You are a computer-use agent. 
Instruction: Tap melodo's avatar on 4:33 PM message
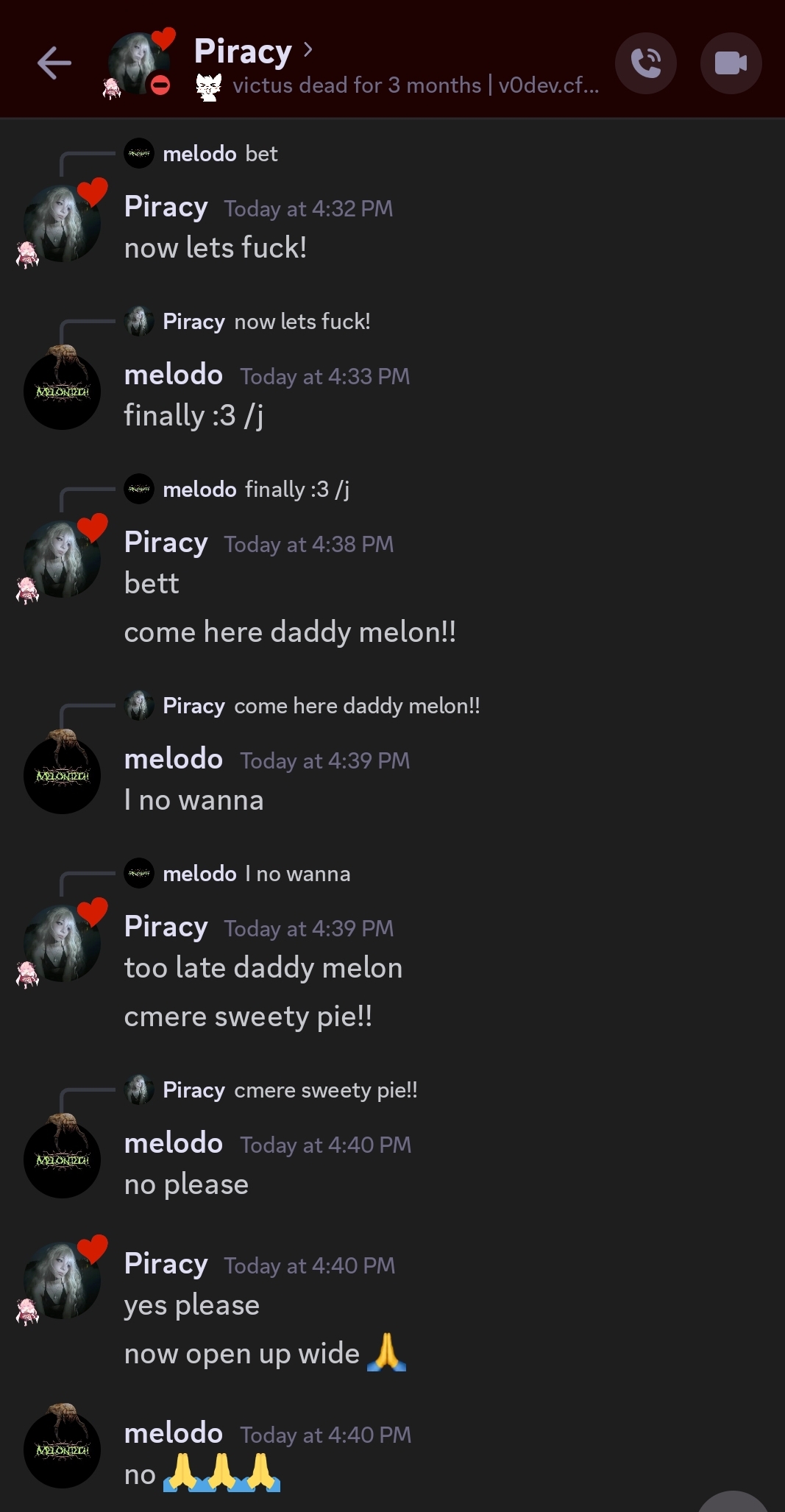[x=62, y=391]
